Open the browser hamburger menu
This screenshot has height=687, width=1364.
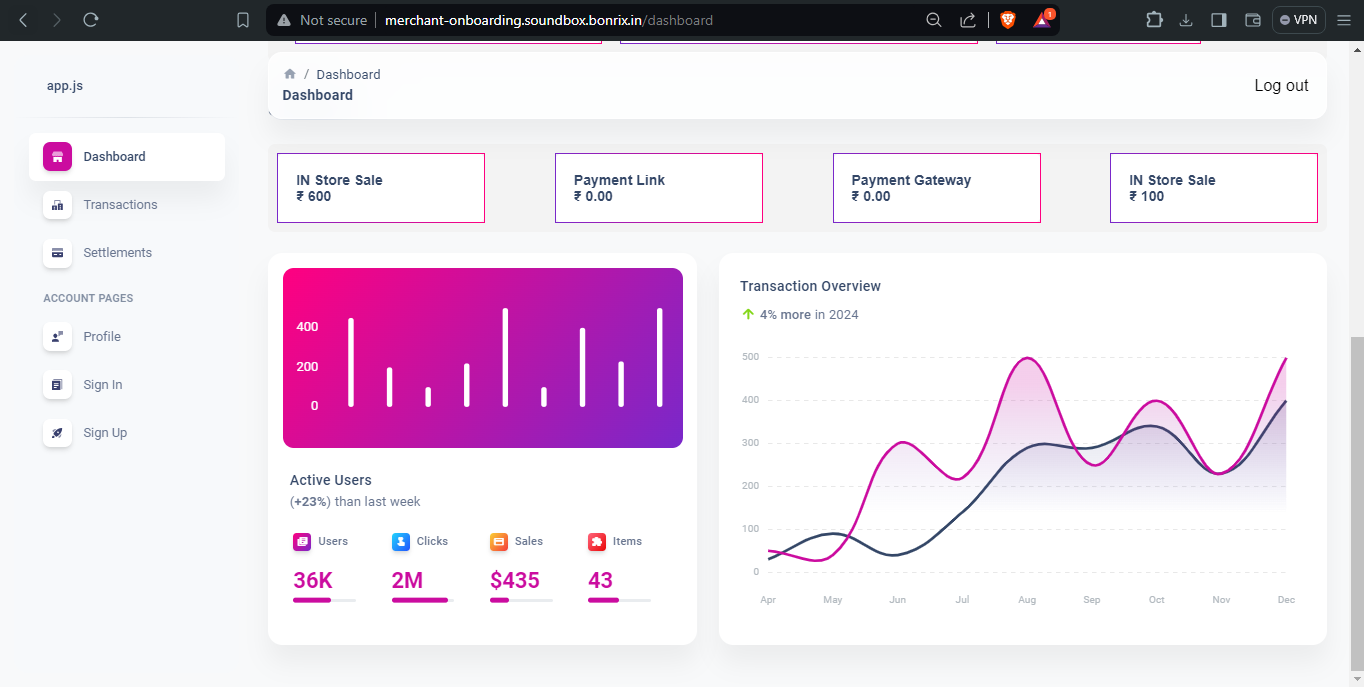[x=1344, y=19]
